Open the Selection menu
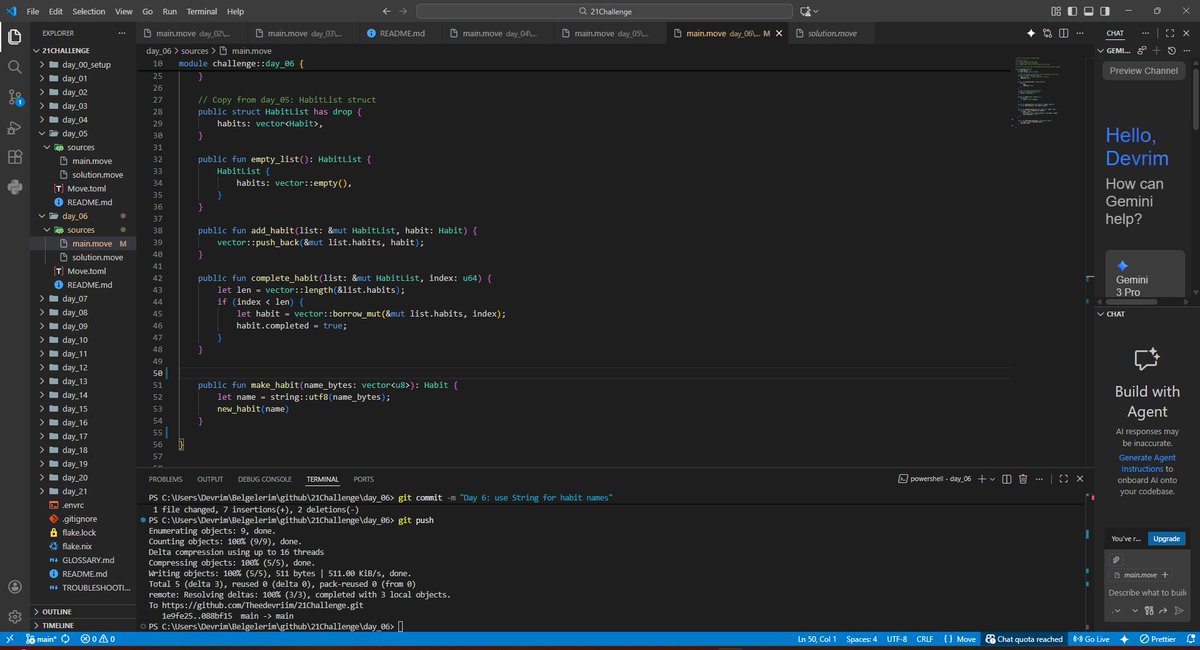The height and width of the screenshot is (650, 1200). pyautogui.click(x=89, y=11)
